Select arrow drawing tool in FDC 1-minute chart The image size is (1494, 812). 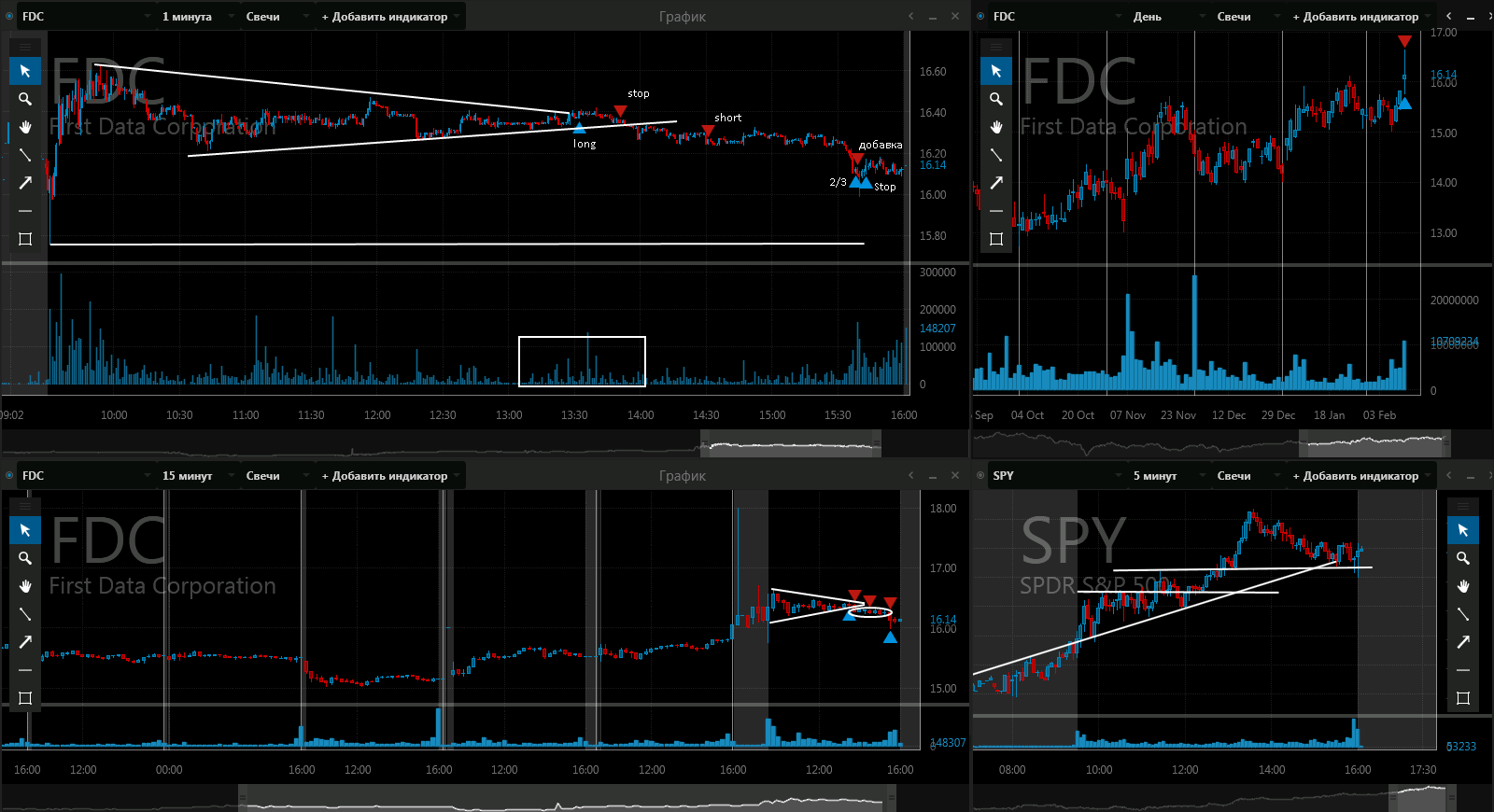(25, 183)
